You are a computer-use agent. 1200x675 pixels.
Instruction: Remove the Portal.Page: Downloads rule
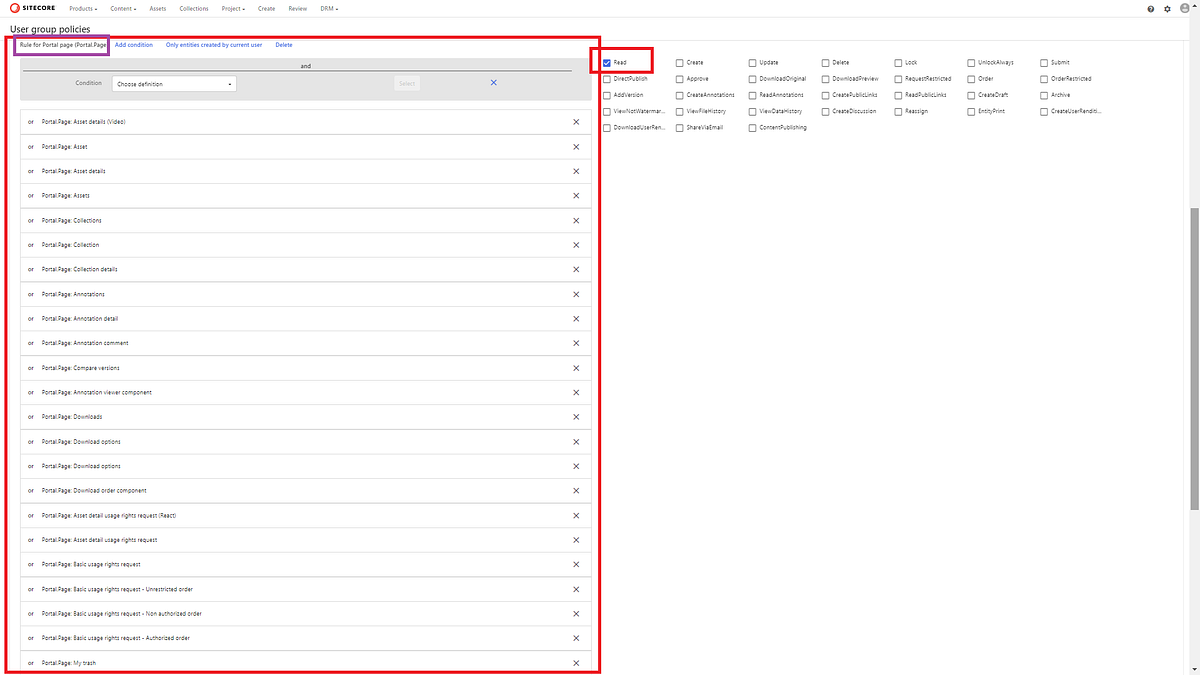coord(576,417)
